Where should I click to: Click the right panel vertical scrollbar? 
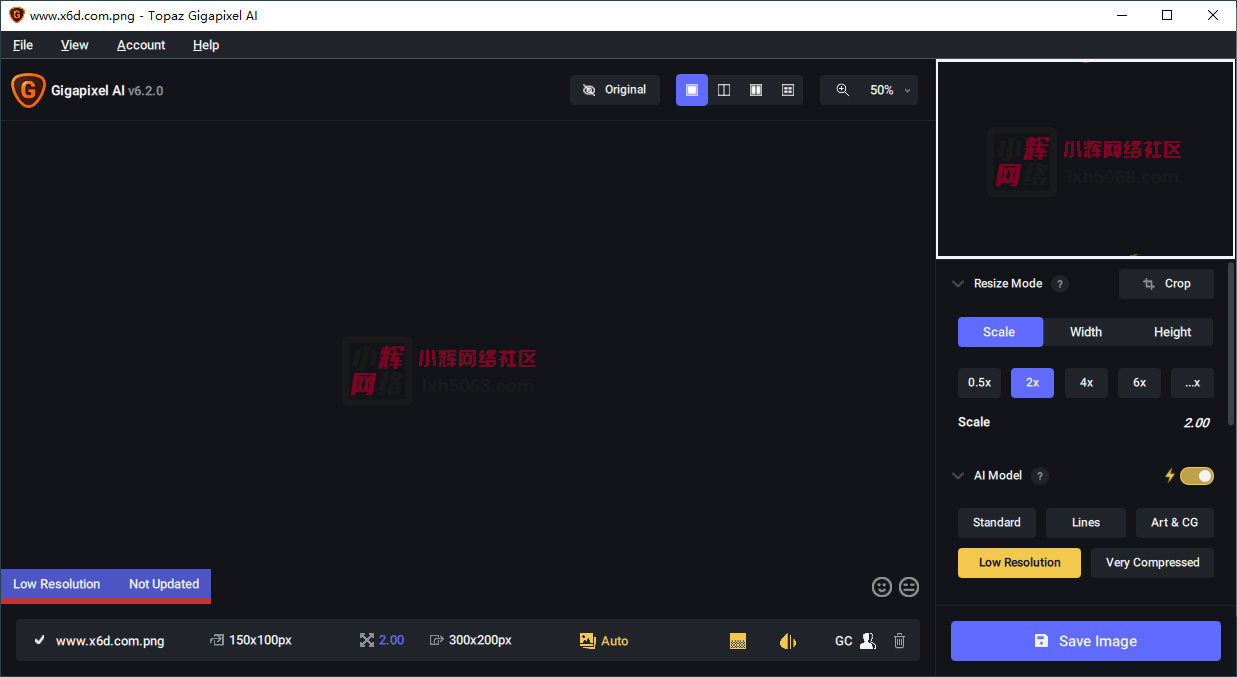click(x=1231, y=345)
